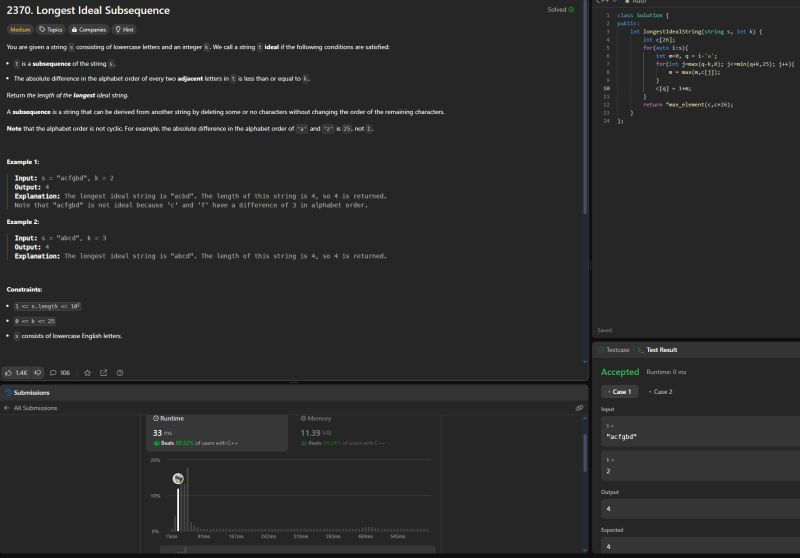
Task: Click the Medium difficulty badge
Action: coord(20,30)
